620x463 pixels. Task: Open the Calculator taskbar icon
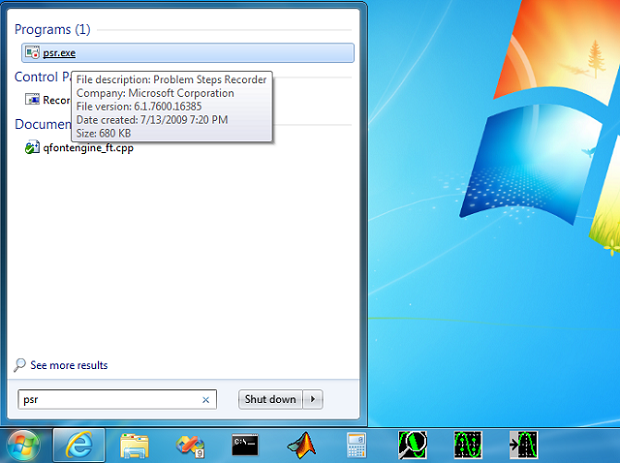[356, 445]
